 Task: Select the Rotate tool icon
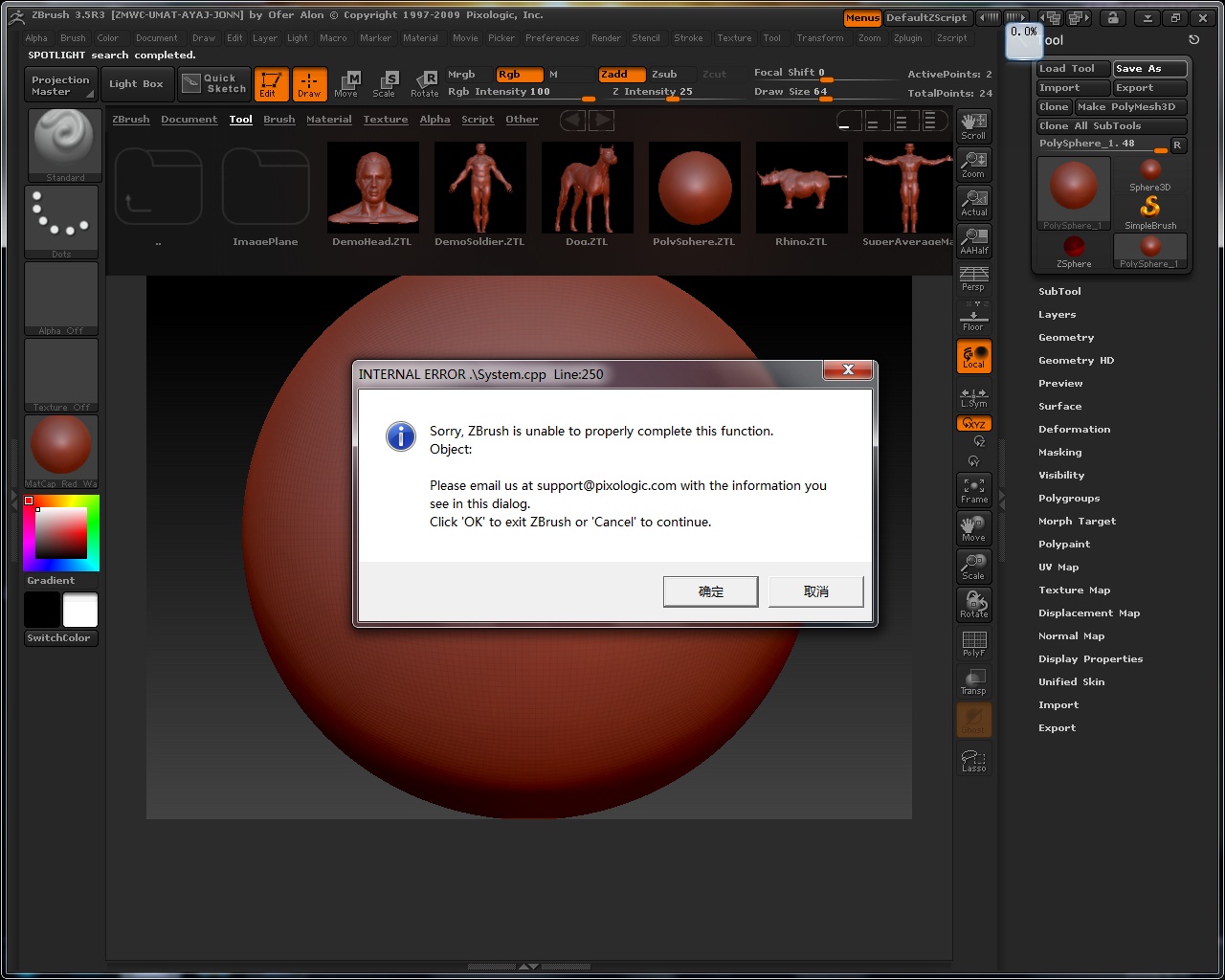coord(424,84)
